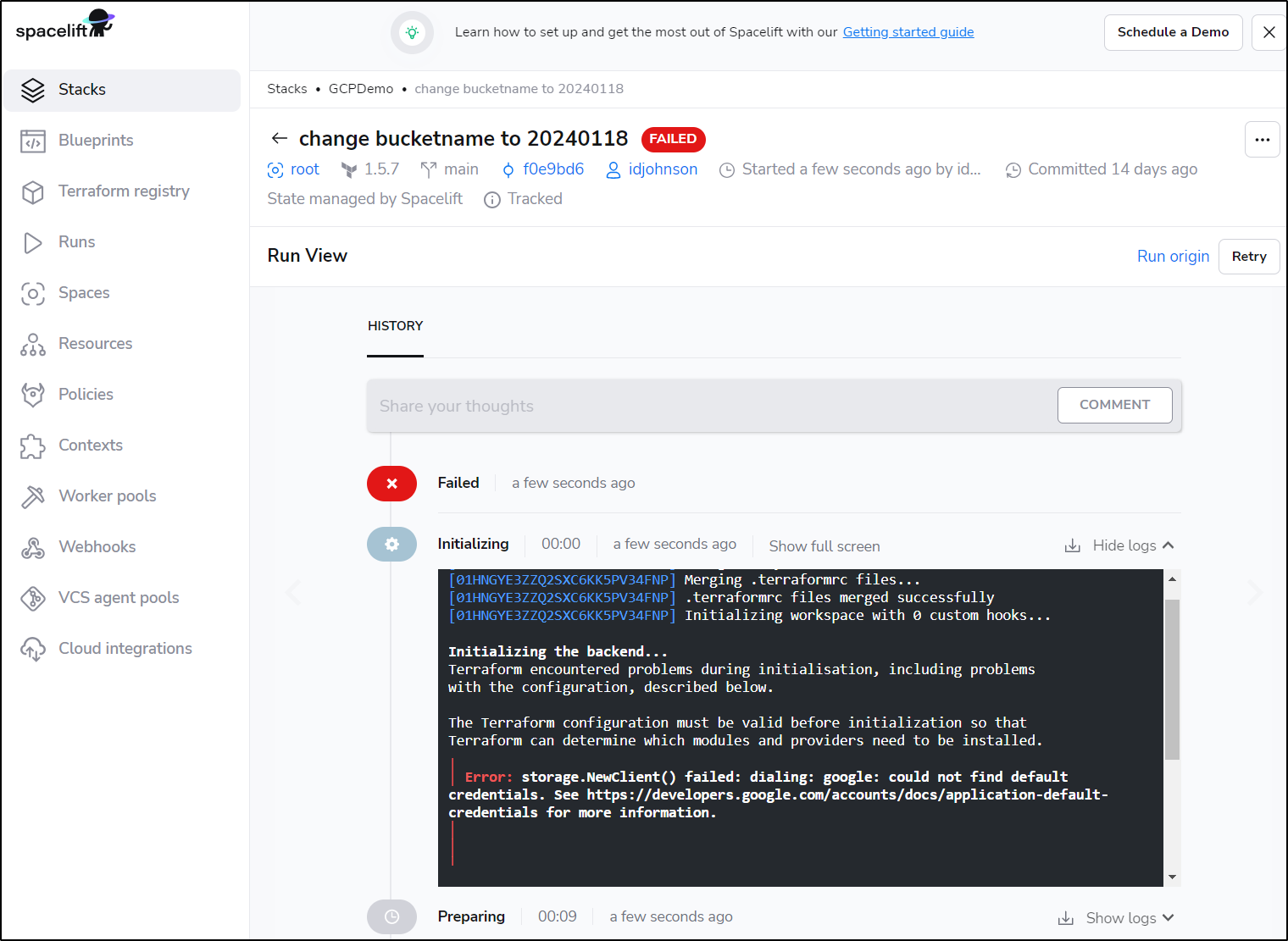Image resolution: width=1288 pixels, height=941 pixels.
Task: Open Webhooks label
Action: 97,547
